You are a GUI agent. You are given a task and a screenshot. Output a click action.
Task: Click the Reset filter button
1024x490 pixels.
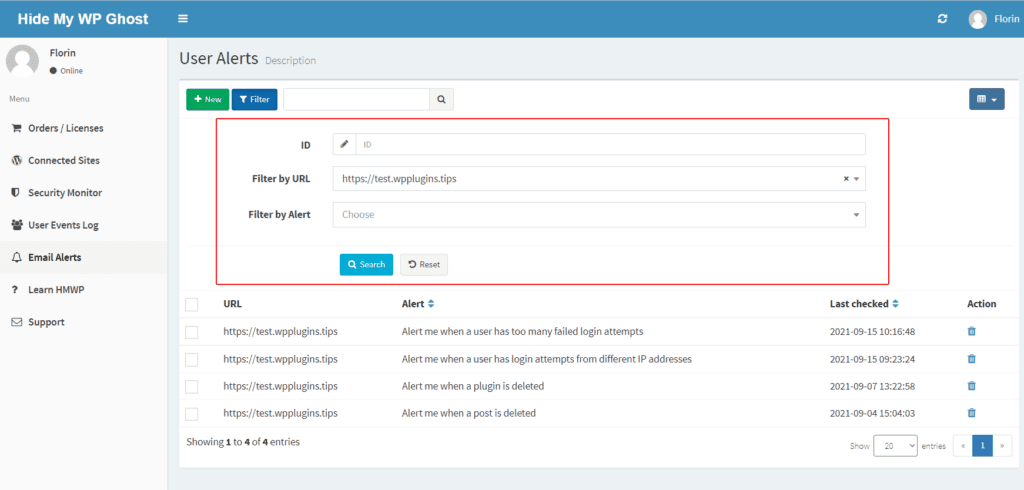(424, 264)
